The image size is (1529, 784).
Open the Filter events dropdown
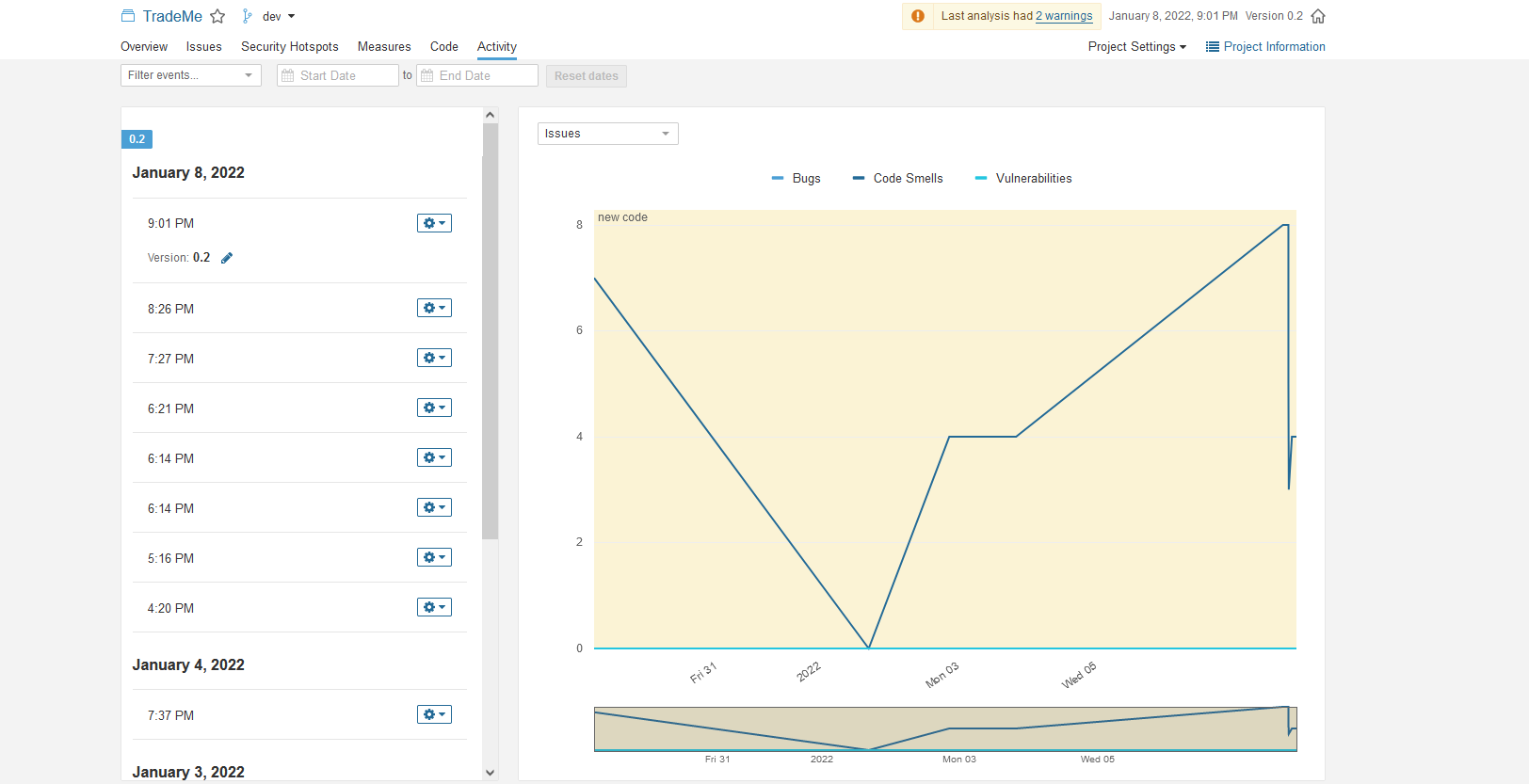(x=191, y=75)
